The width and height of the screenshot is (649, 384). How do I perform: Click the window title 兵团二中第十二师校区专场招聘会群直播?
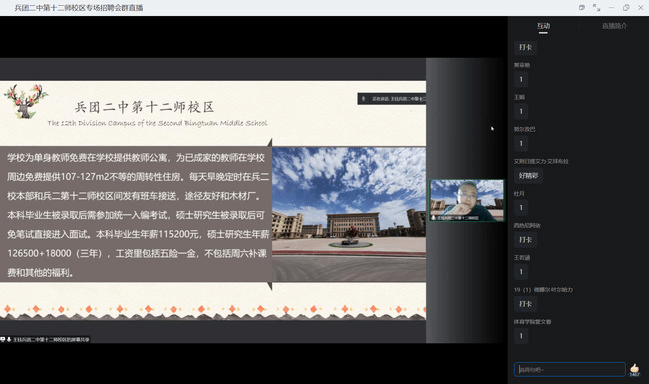click(79, 8)
